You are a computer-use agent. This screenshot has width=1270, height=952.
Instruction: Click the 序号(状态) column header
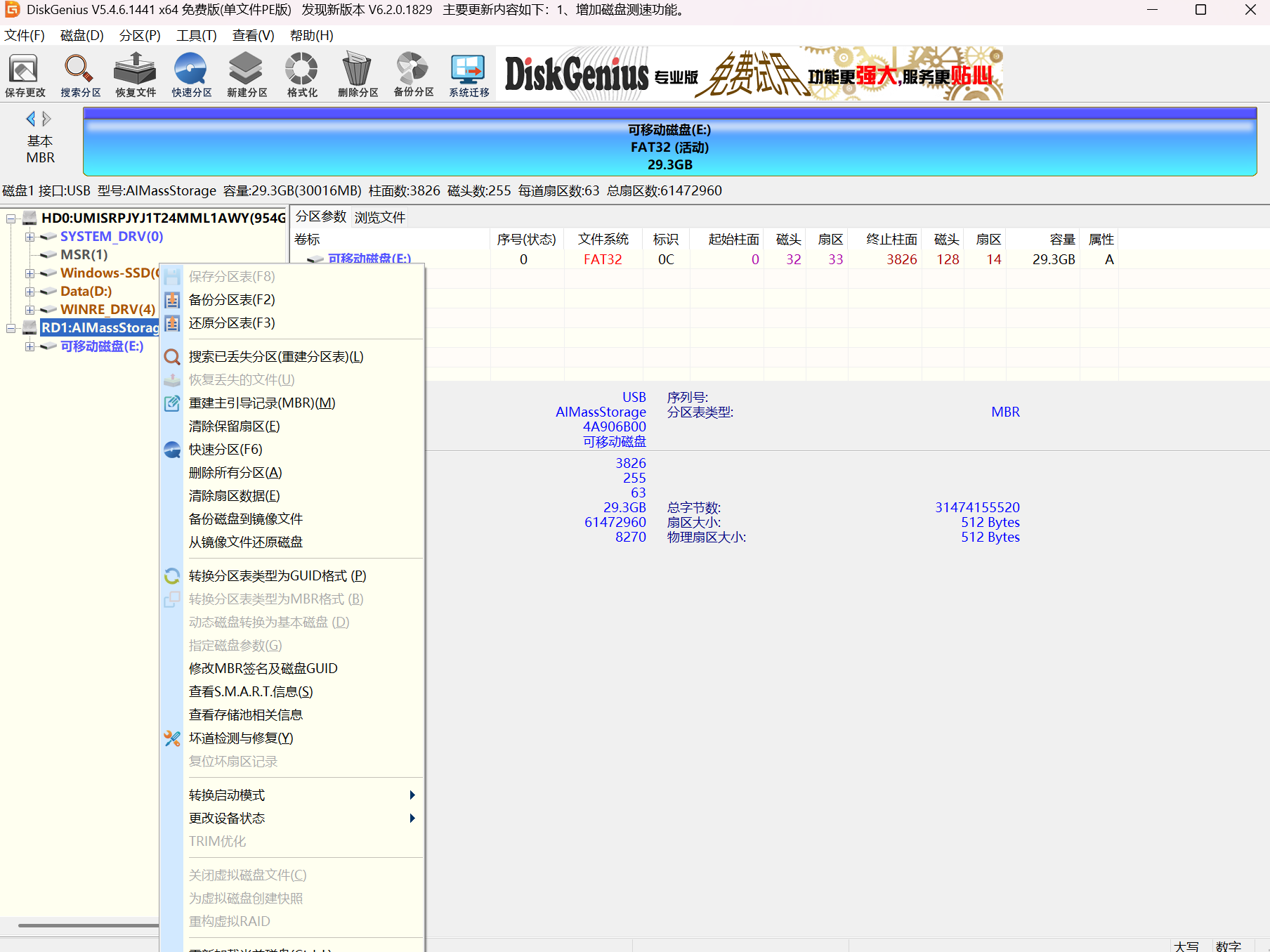click(x=527, y=240)
